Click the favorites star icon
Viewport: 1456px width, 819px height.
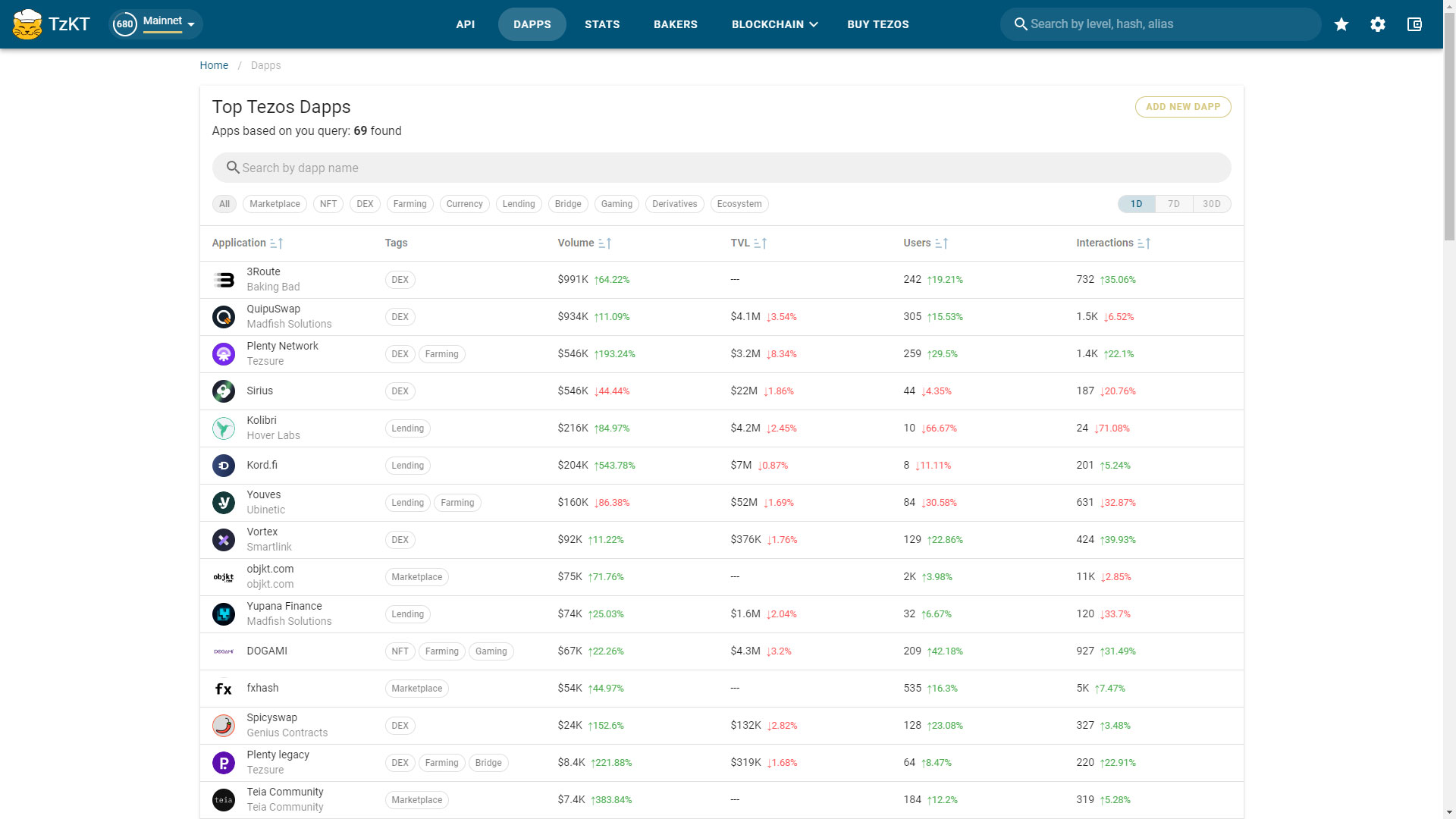[x=1341, y=24]
